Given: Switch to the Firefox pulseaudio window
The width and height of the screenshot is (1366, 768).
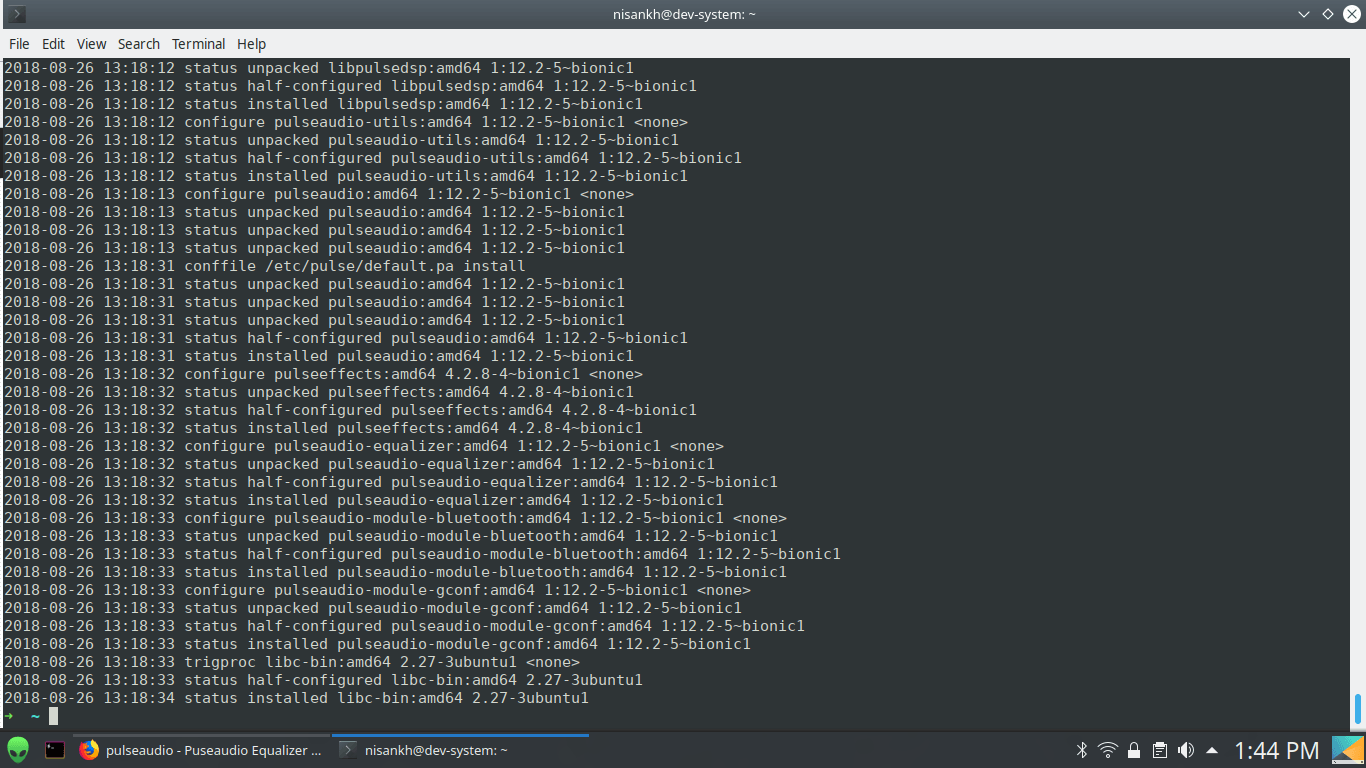Looking at the screenshot, I should click(202, 750).
